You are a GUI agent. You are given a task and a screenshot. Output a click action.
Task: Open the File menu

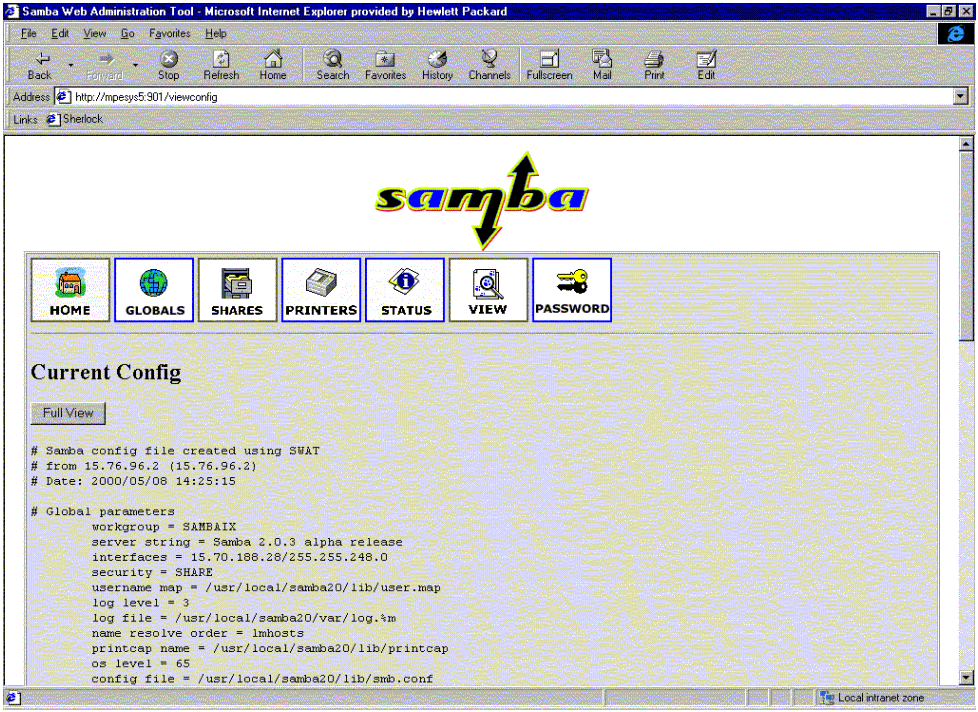click(x=29, y=34)
